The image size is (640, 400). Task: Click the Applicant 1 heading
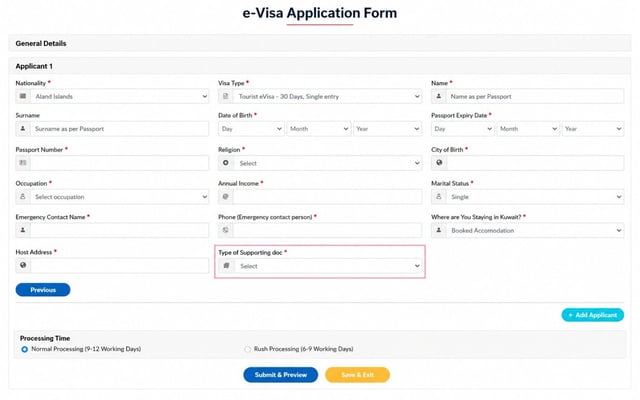tap(34, 66)
